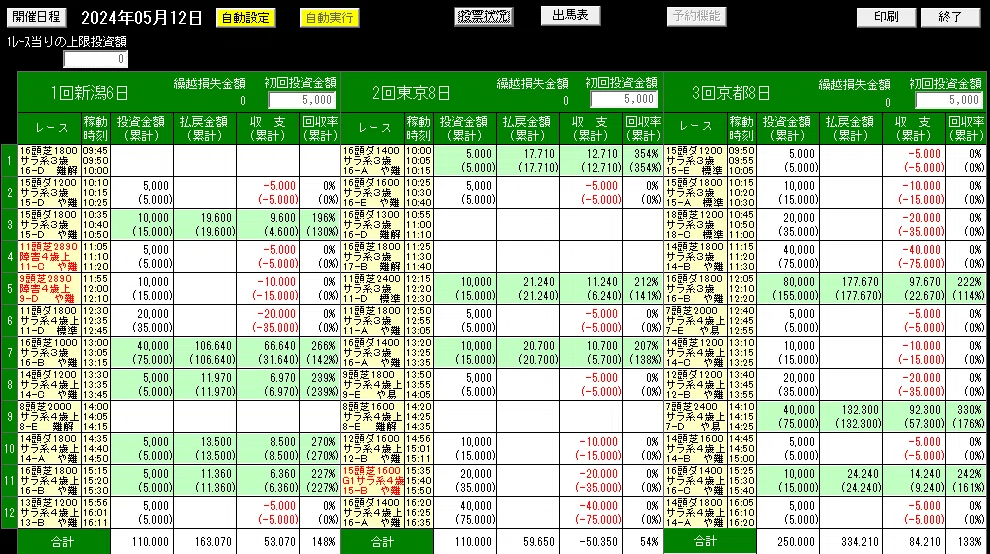Click the 初回投資金額 field for 1回新潟6日
Screen dimensions: 990x554
click(302, 100)
